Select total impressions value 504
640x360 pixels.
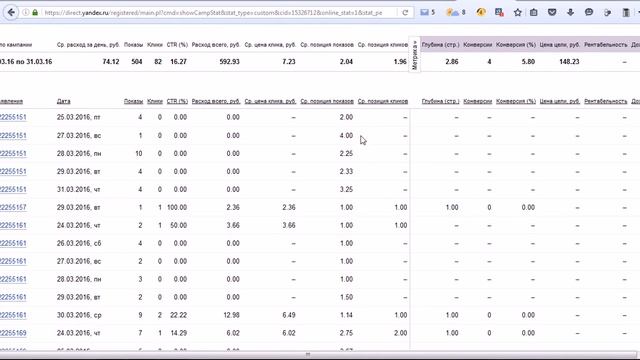[137, 62]
